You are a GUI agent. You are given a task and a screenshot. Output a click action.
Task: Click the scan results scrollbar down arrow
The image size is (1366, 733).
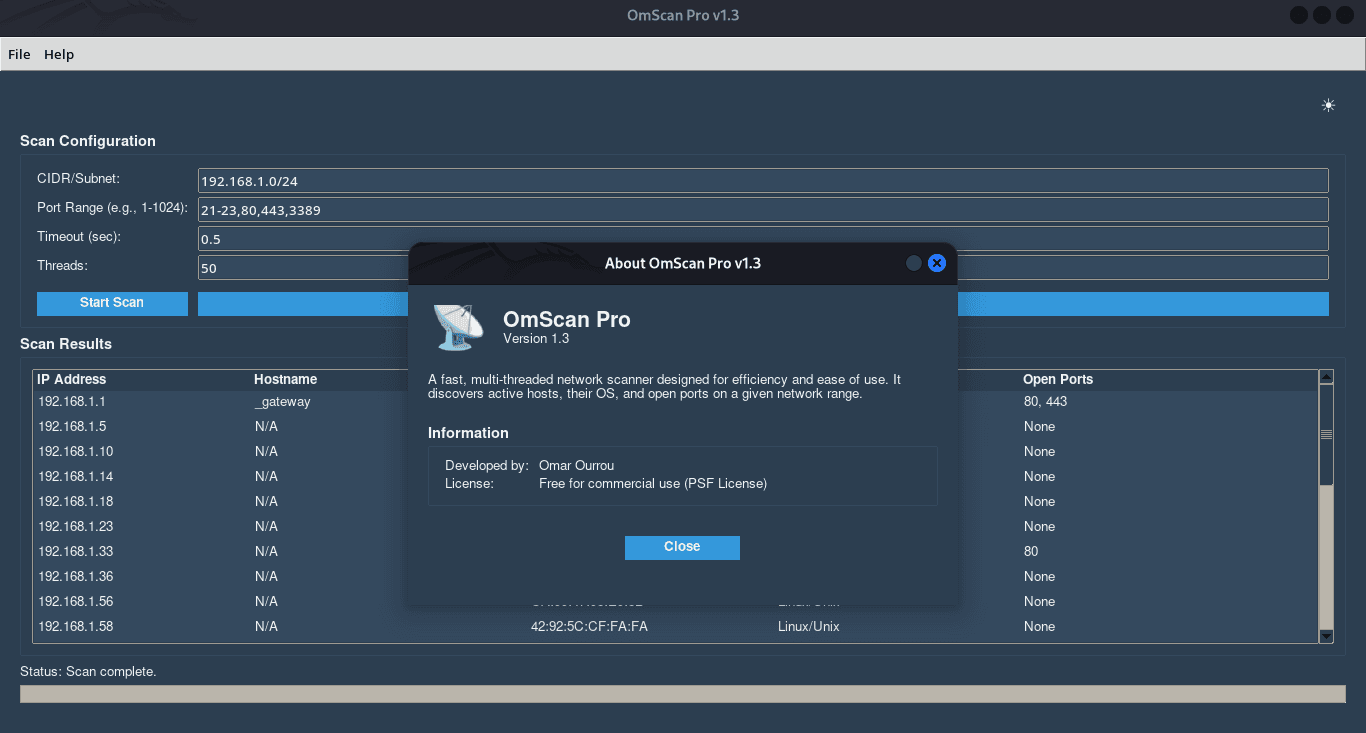coord(1327,635)
